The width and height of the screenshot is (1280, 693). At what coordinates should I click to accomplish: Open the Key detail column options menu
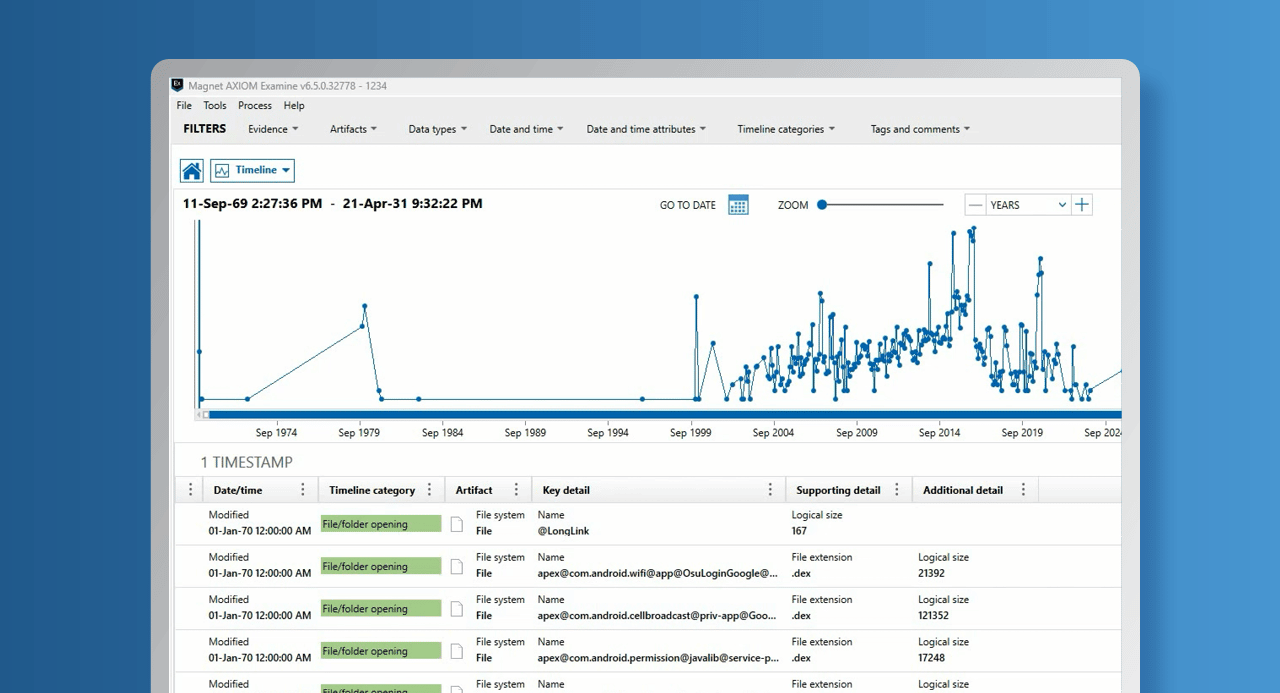[x=770, y=490]
